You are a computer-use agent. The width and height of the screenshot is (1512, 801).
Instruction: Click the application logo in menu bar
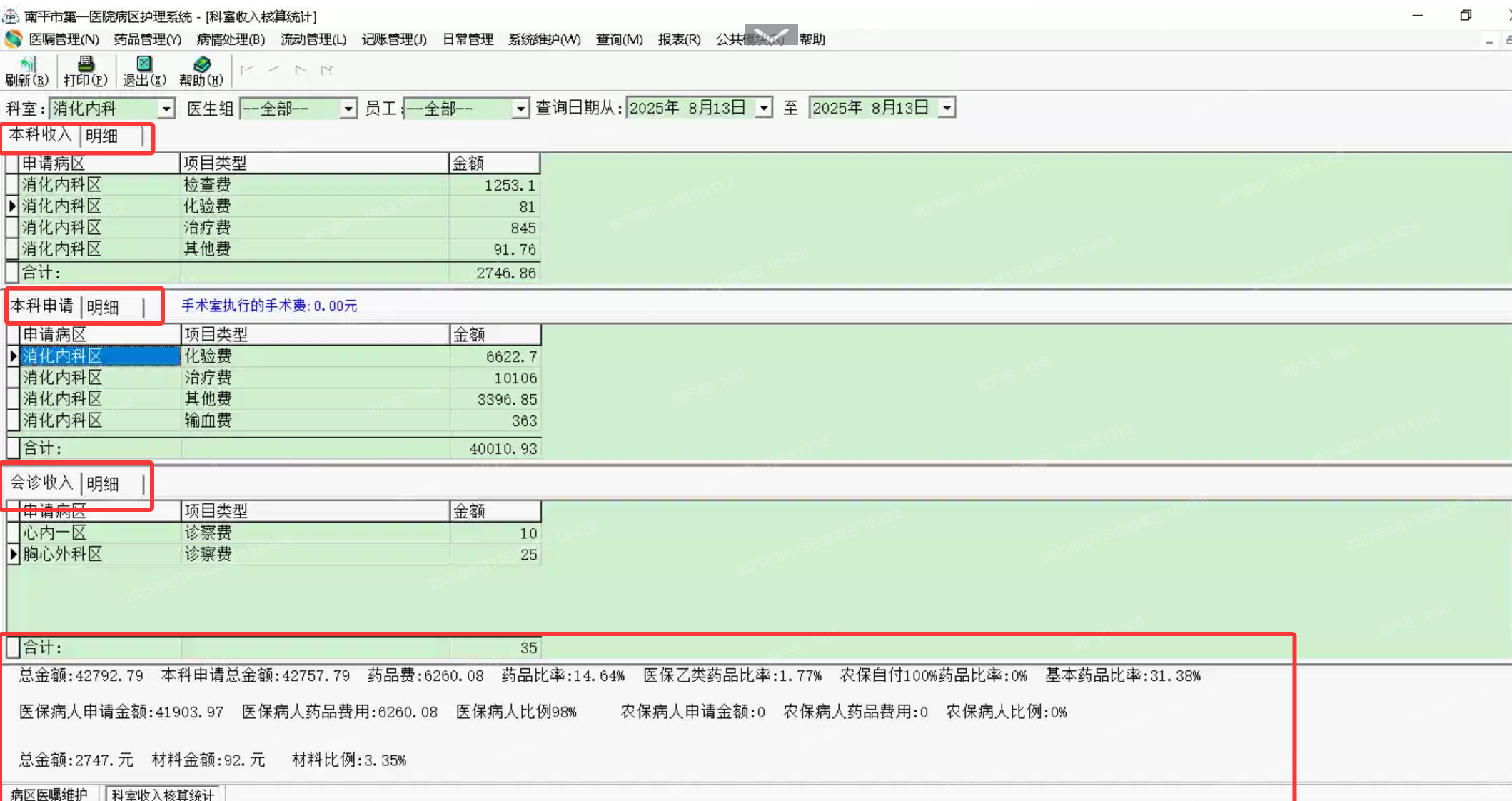[13, 39]
